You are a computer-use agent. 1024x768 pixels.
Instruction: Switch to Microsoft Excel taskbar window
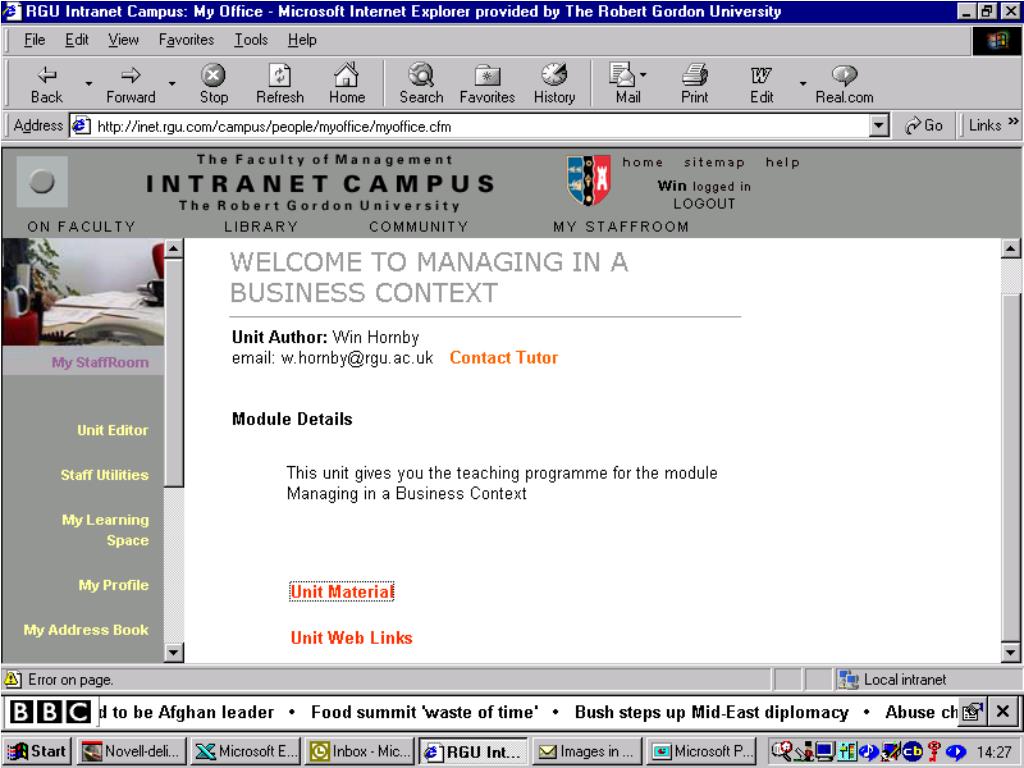coord(246,751)
